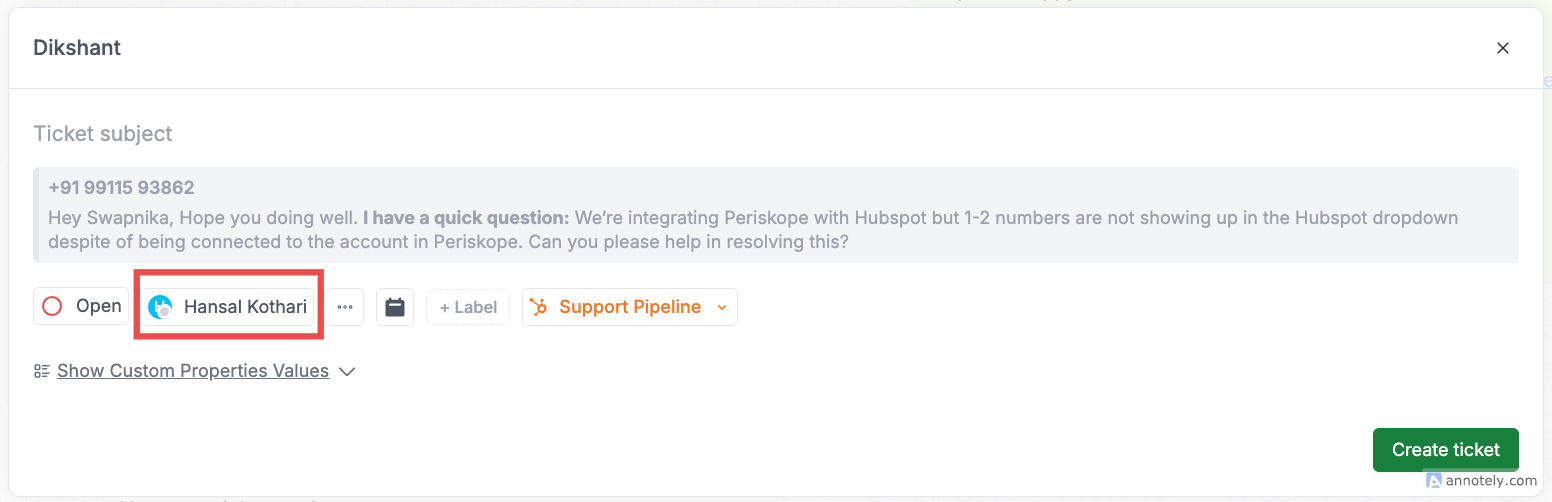Click Hansal Kothari's avatar icon
Screen dimensions: 1552x502
pyautogui.click(x=160, y=307)
